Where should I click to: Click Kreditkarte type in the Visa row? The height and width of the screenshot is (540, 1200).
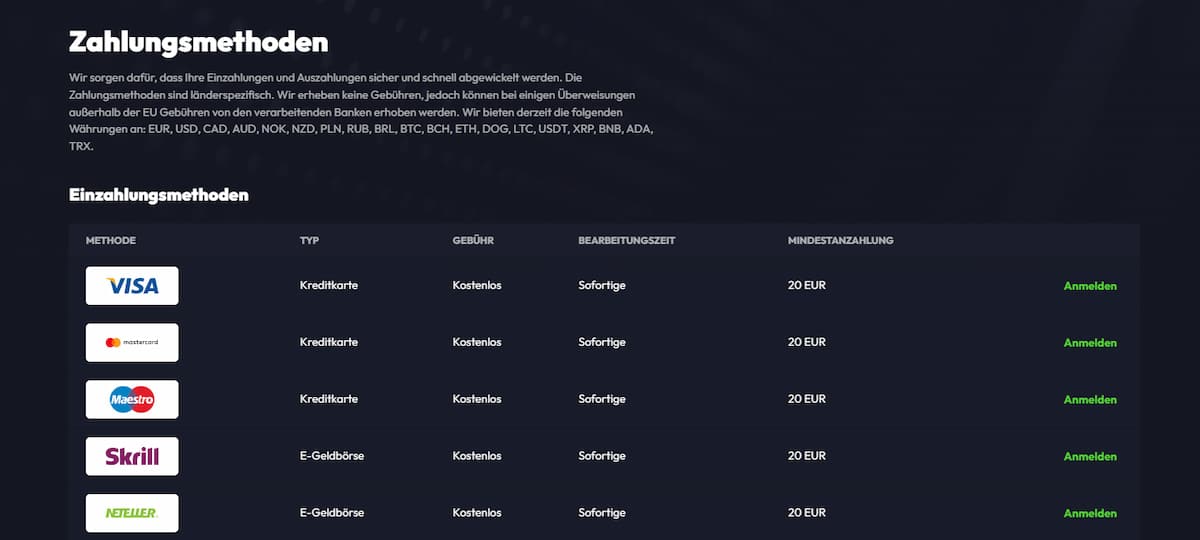(329, 286)
